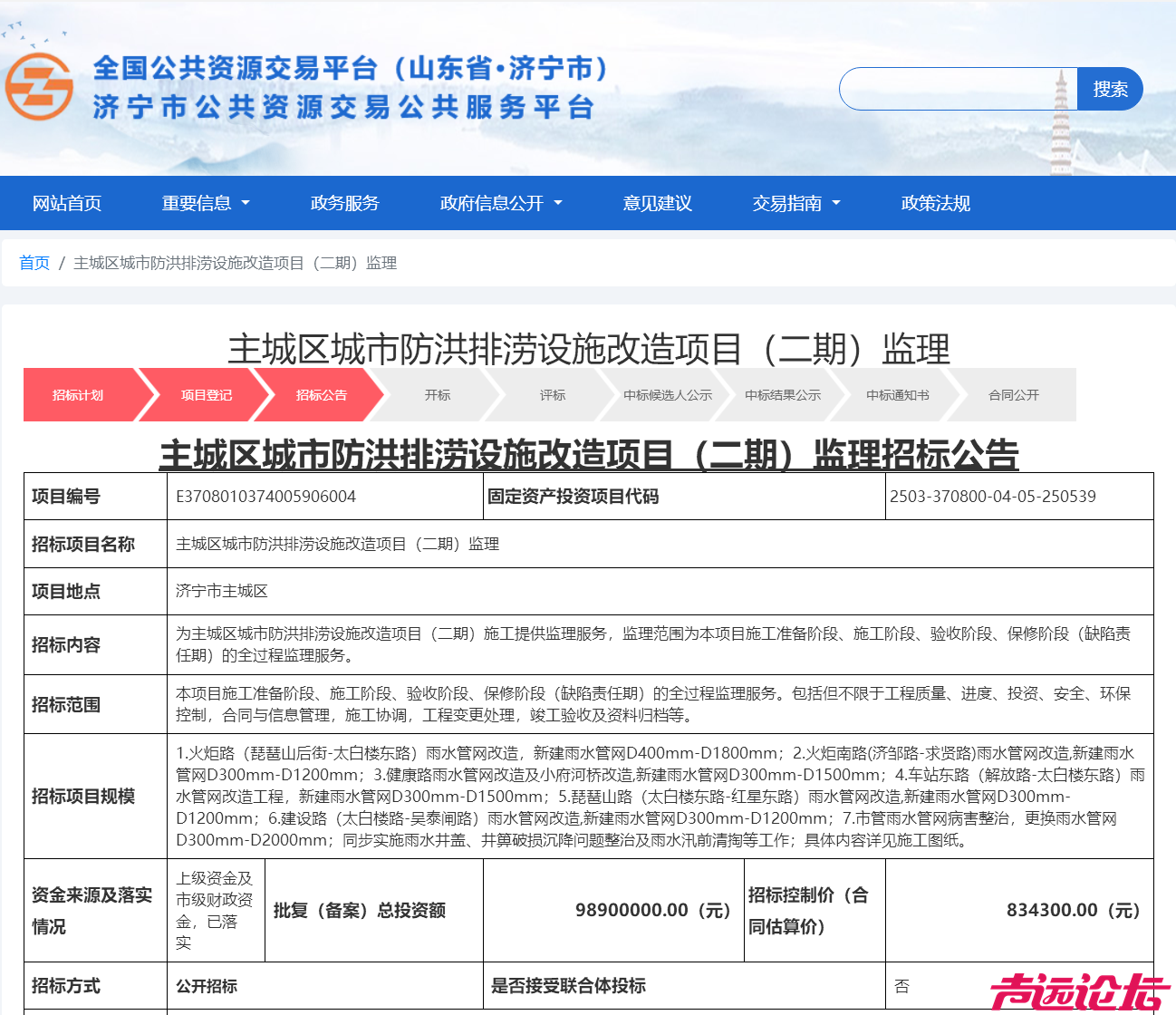Click the 上级资金及市级财政资金 funding source cell
This screenshot has width=1176, height=1015.
pyautogui.click(x=215, y=910)
